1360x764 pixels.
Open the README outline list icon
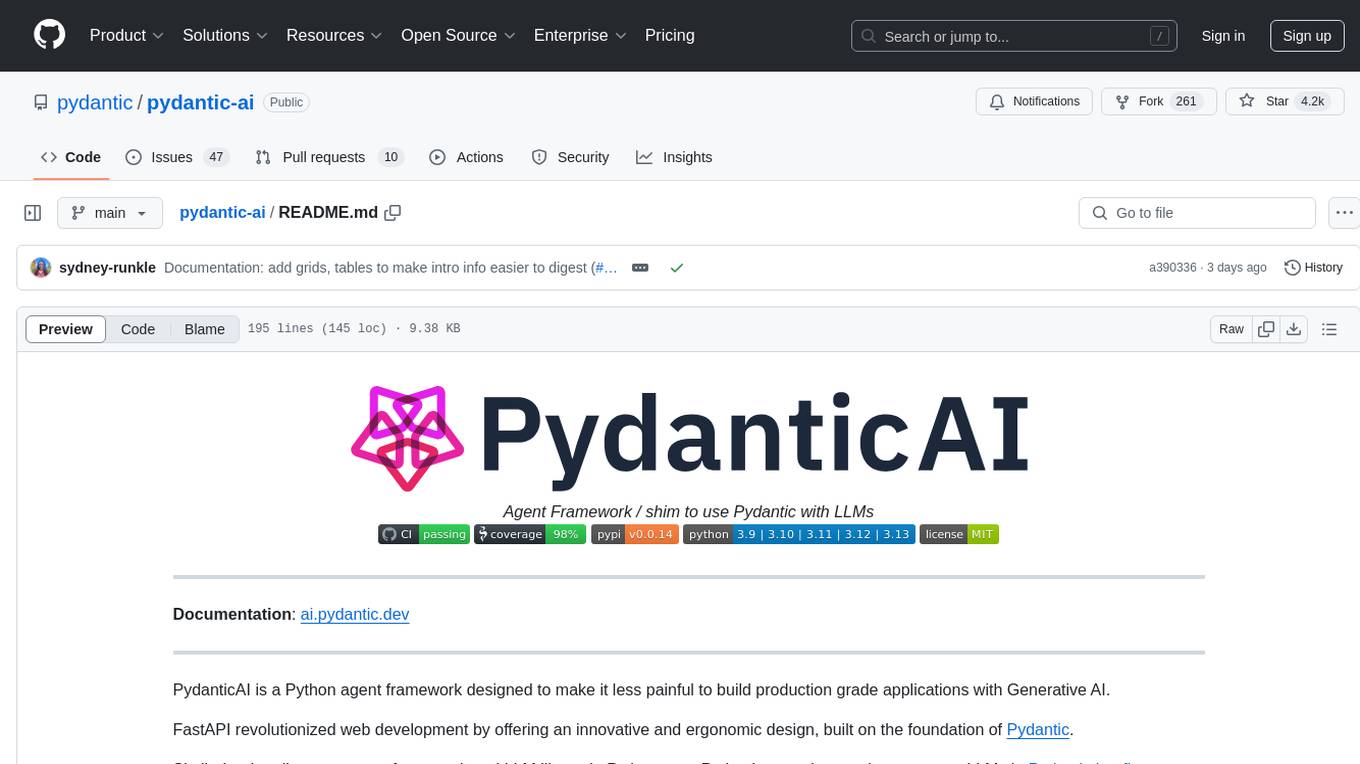tap(1329, 329)
